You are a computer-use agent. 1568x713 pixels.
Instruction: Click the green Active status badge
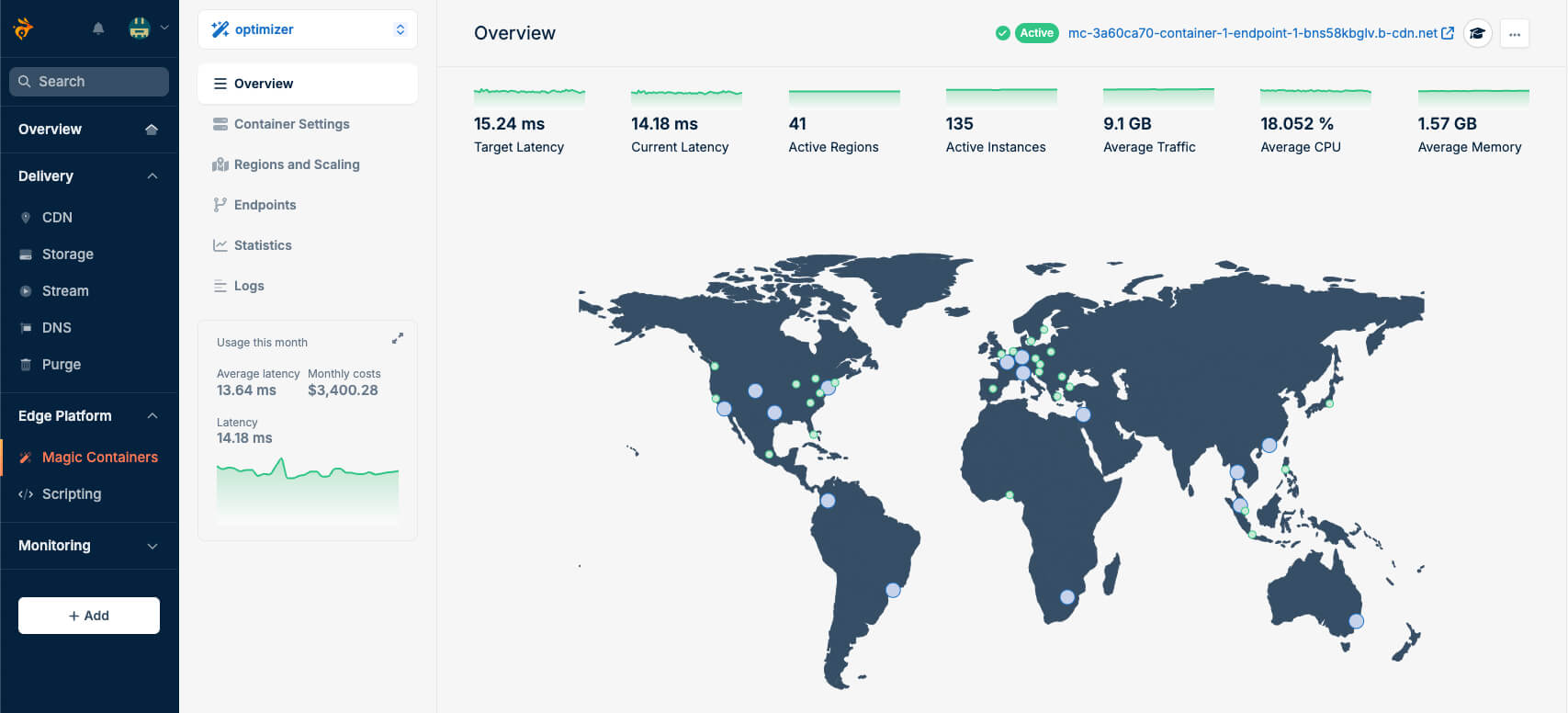click(x=1036, y=33)
